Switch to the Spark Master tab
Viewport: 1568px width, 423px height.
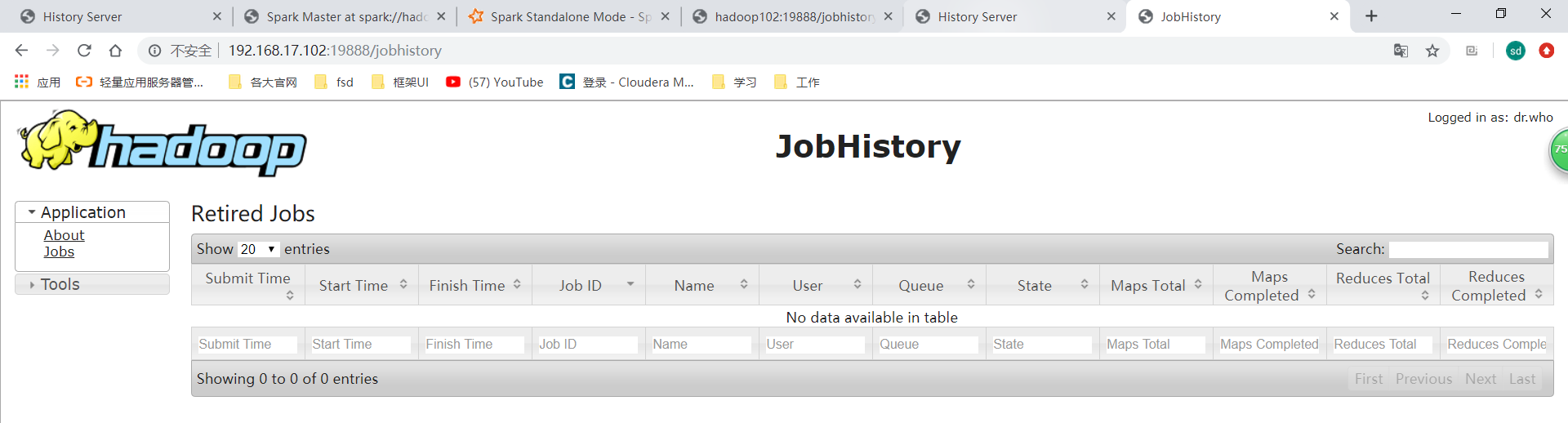tap(346, 16)
